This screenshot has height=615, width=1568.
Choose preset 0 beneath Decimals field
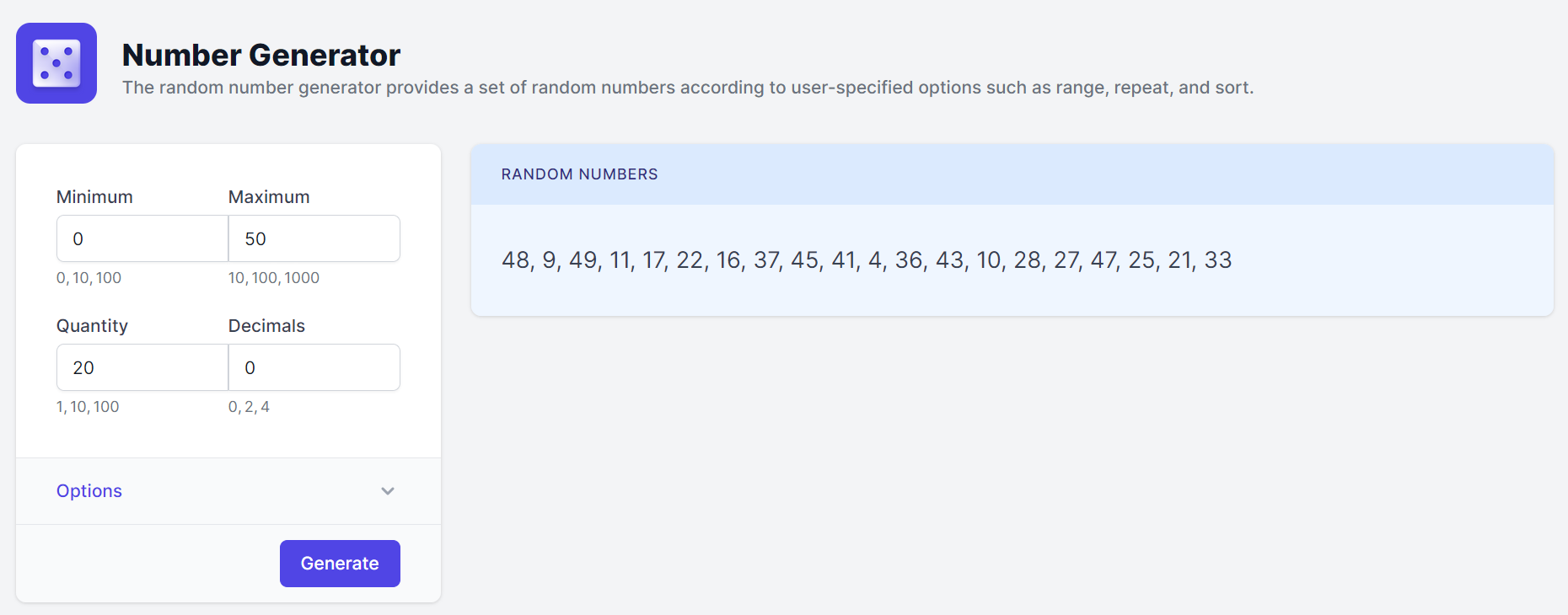233,407
